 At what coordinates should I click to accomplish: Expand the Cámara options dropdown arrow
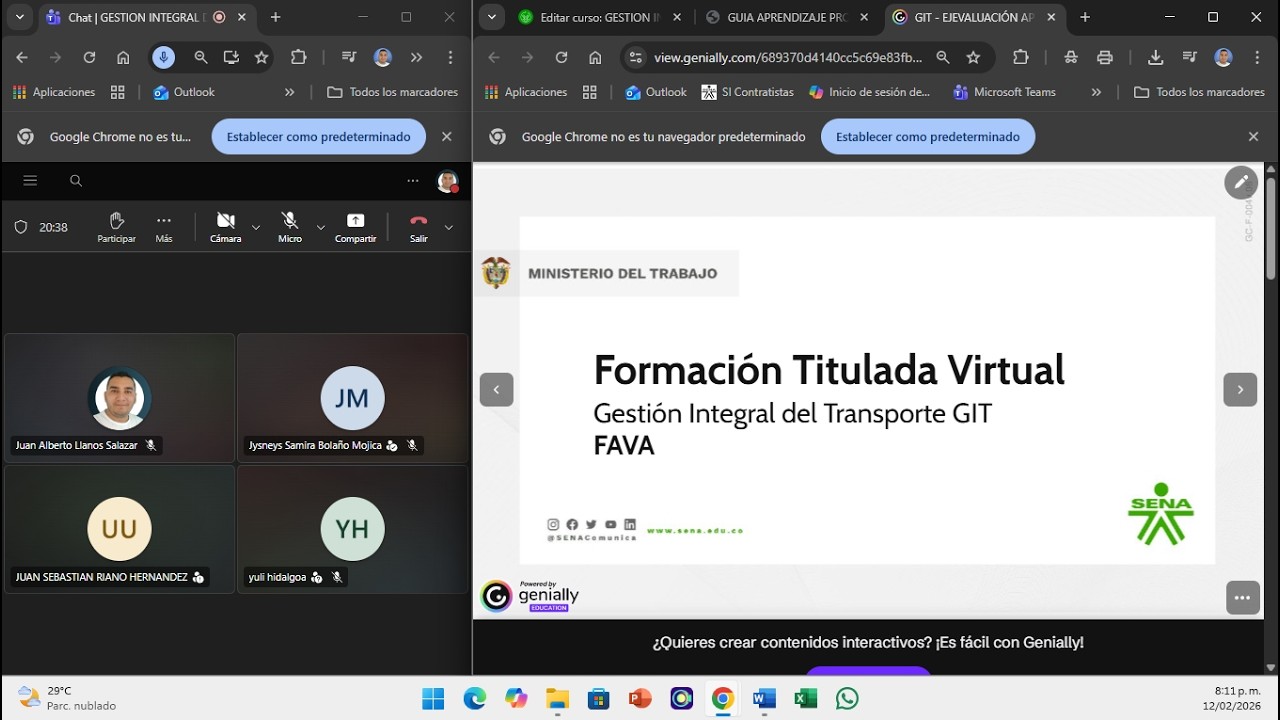point(256,228)
